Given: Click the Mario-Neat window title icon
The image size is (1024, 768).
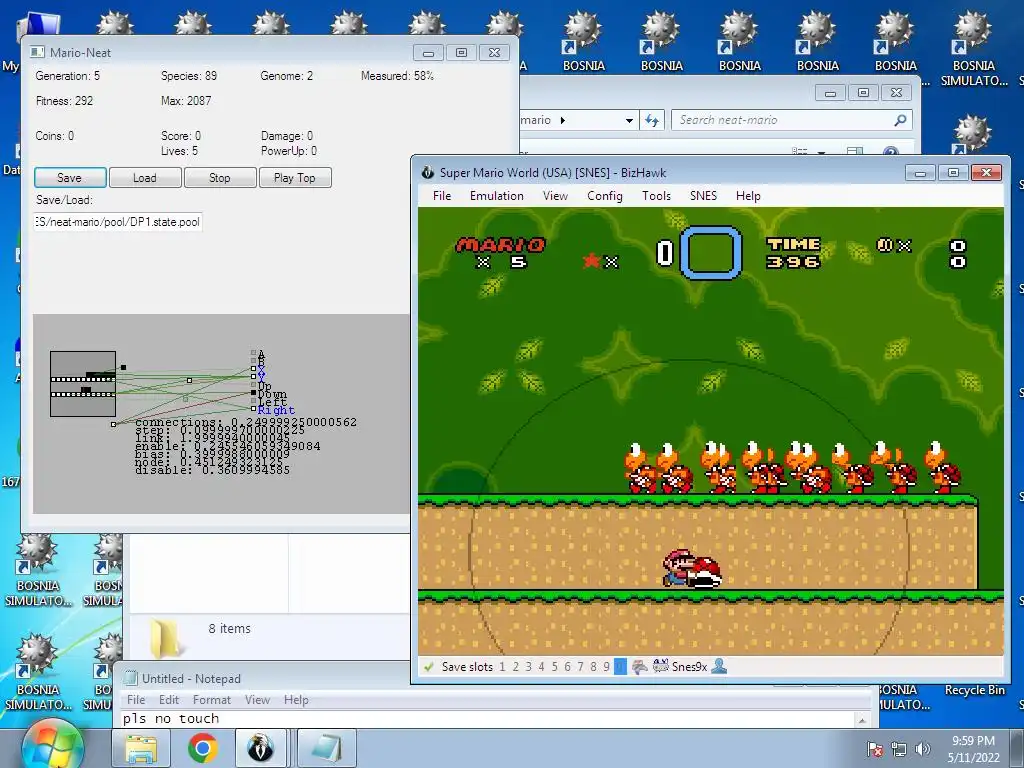Looking at the screenshot, I should [37, 52].
